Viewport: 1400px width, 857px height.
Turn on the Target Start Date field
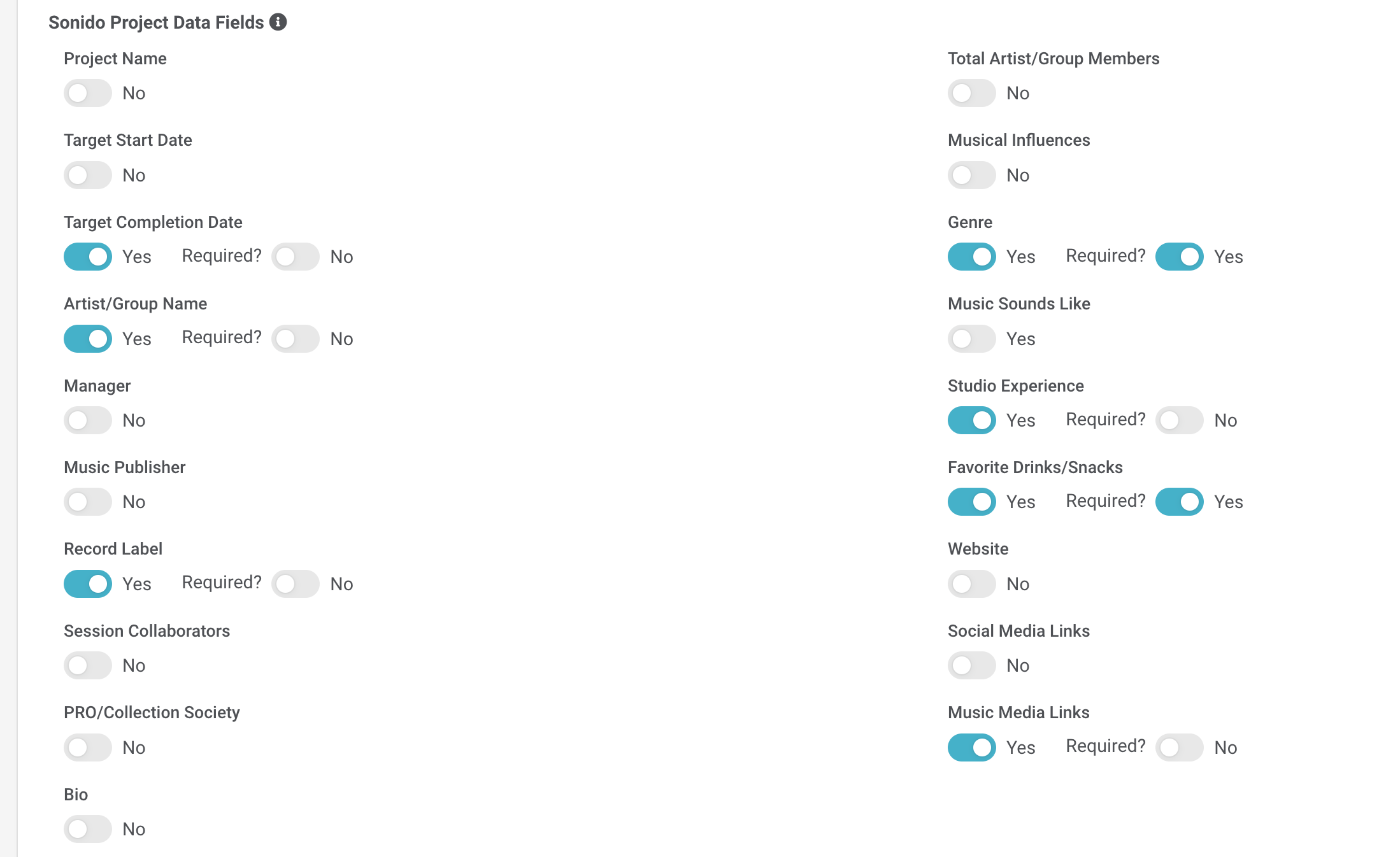pyautogui.click(x=88, y=175)
